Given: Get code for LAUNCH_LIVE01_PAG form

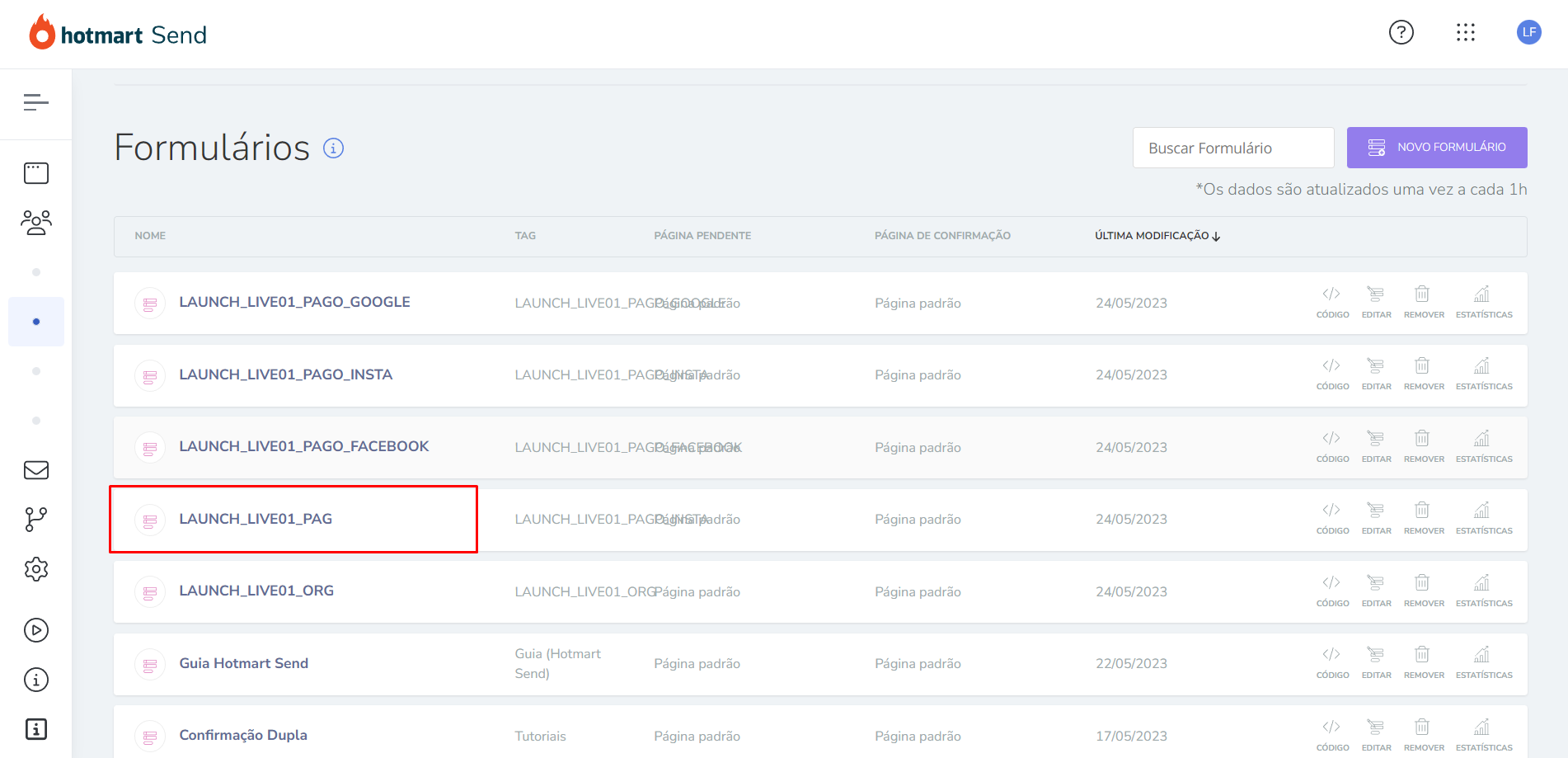Looking at the screenshot, I should click(x=1332, y=519).
